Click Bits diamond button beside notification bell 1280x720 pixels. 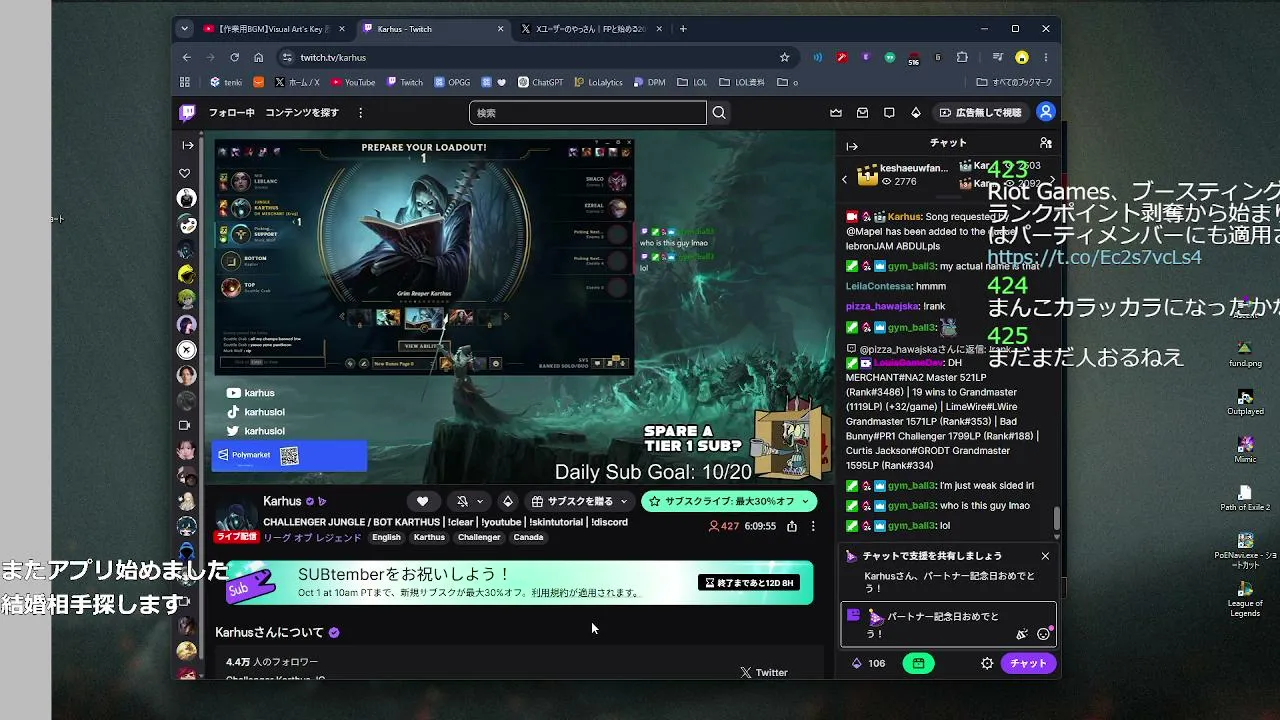[x=507, y=501]
